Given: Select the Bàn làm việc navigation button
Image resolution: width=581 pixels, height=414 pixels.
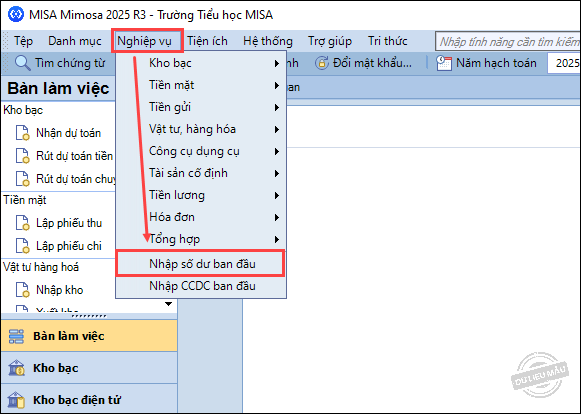Looking at the screenshot, I should click(x=89, y=336).
